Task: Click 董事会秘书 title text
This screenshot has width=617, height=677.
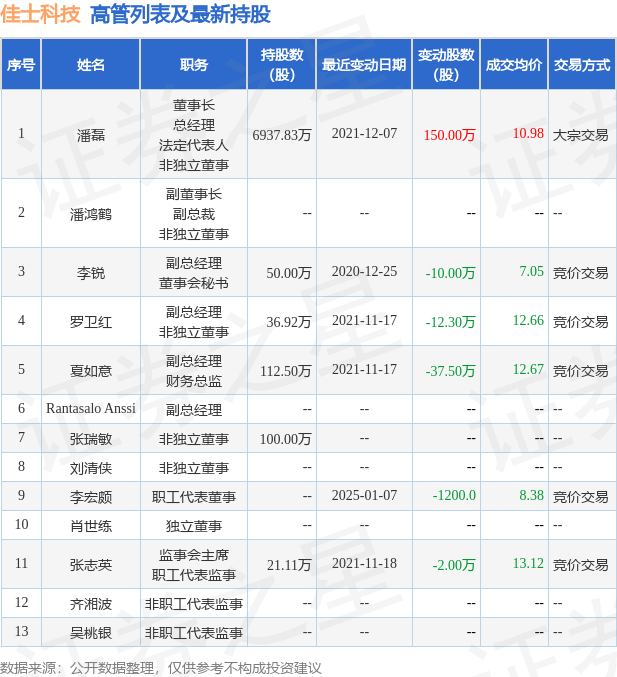Action: click(194, 283)
